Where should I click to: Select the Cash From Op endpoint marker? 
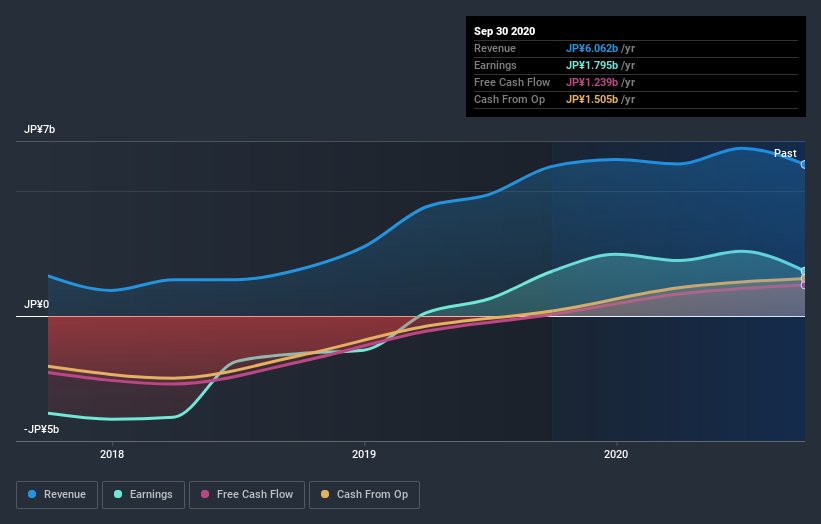pos(804,278)
